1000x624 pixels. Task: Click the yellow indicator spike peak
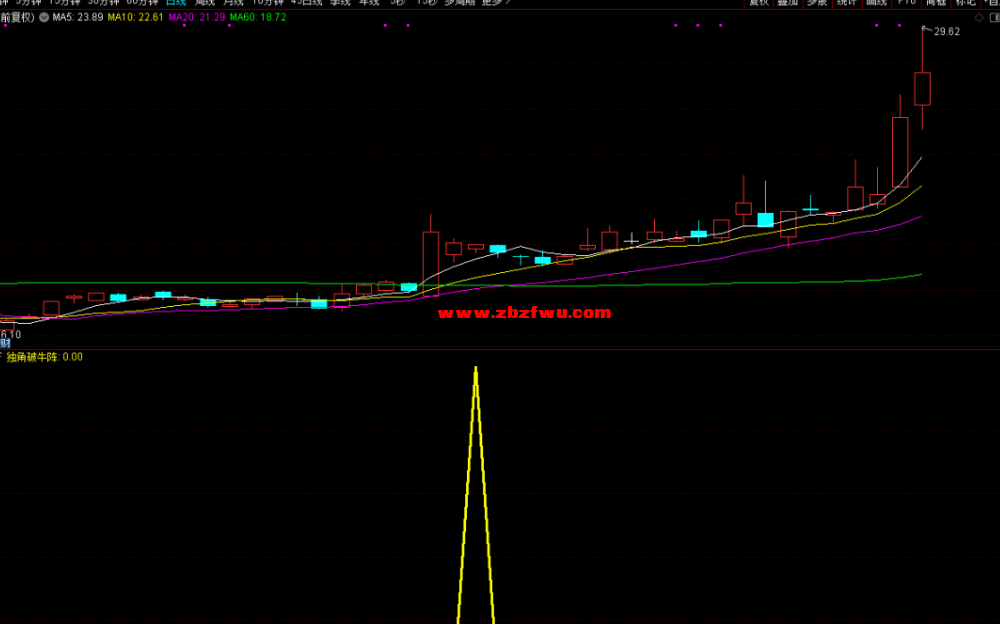[476, 369]
